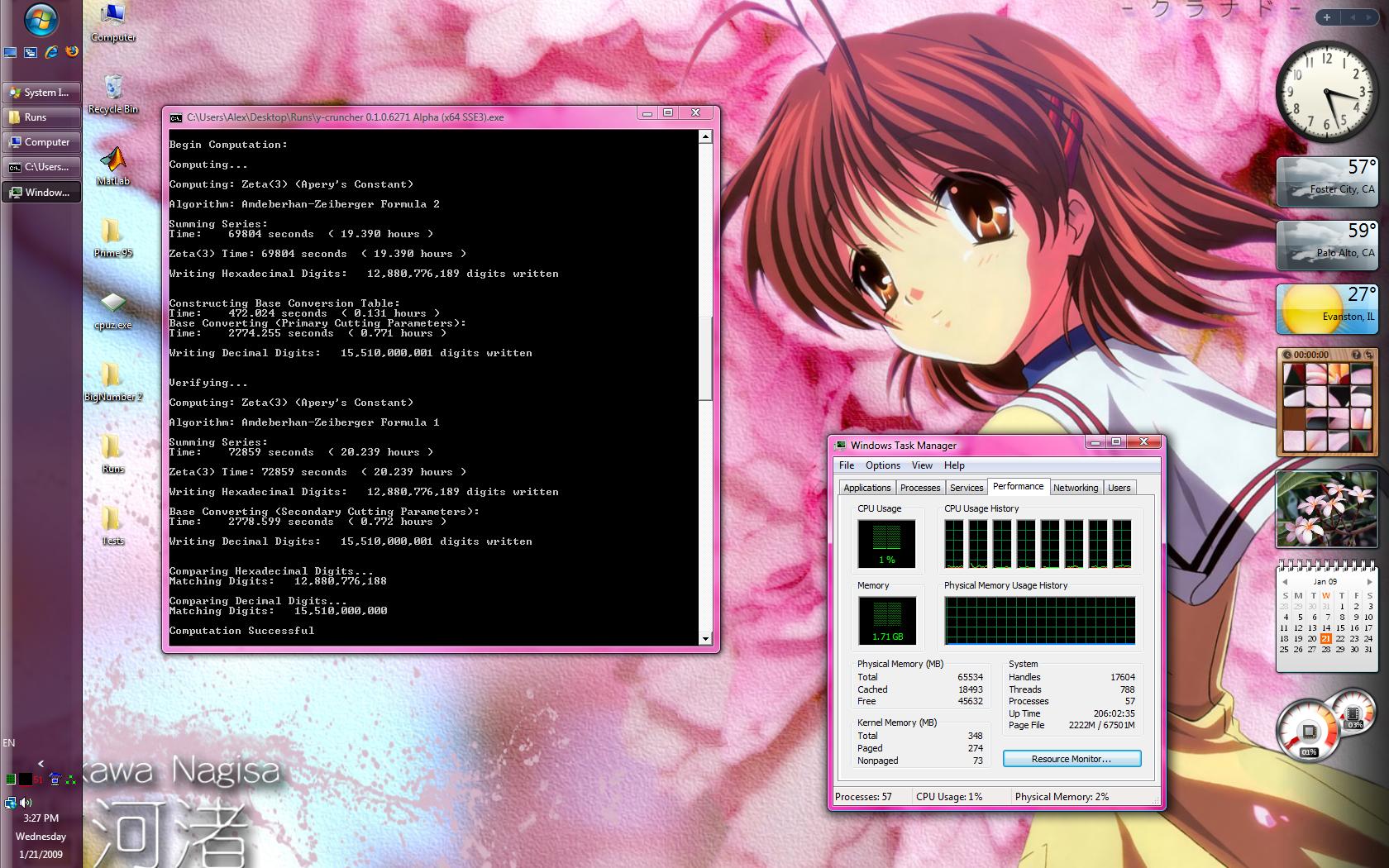1389x868 pixels.
Task: Switch to System I... taskbar window
Action: (x=41, y=93)
